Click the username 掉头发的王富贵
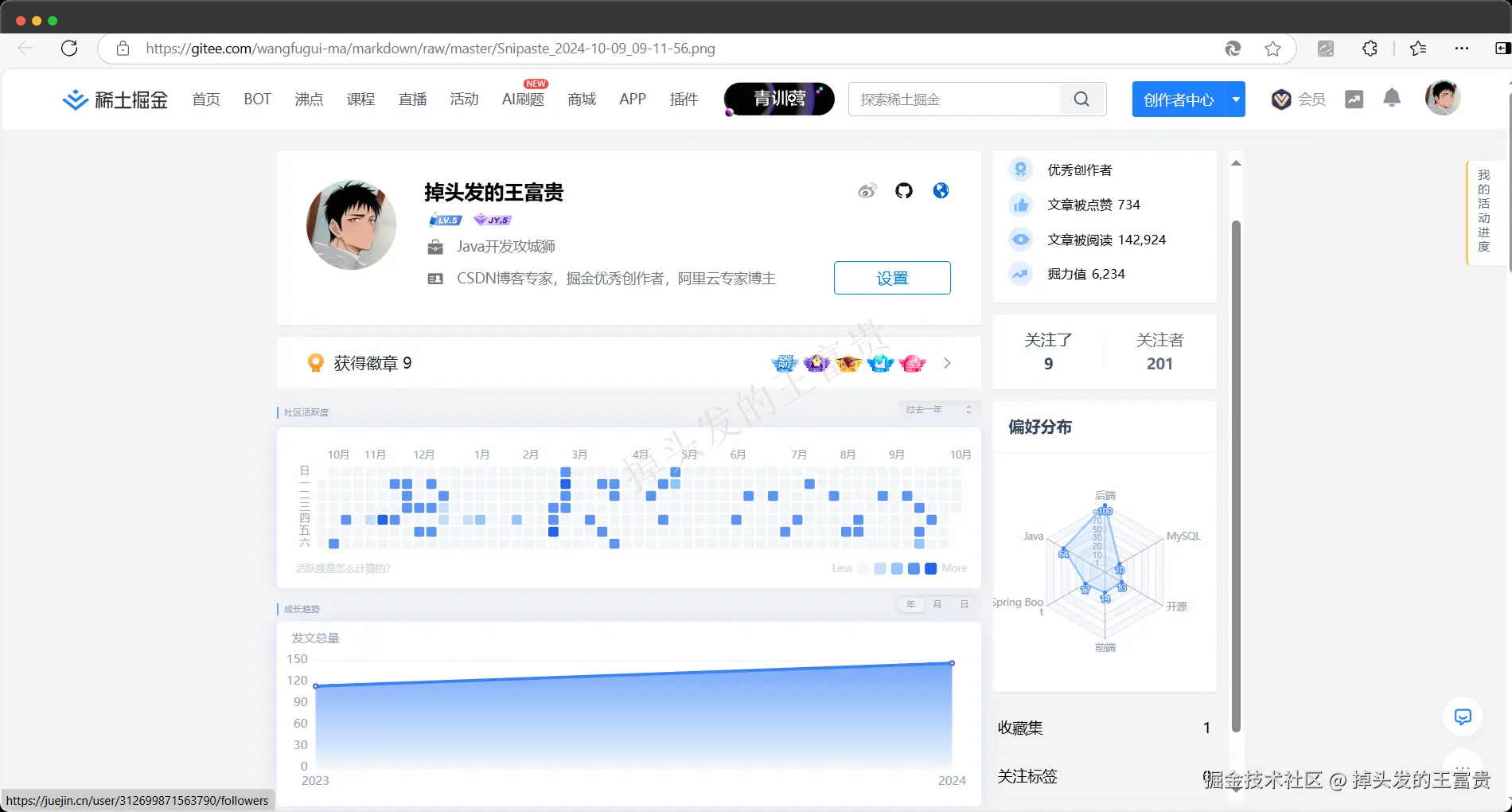The height and width of the screenshot is (812, 1512). pos(493,193)
